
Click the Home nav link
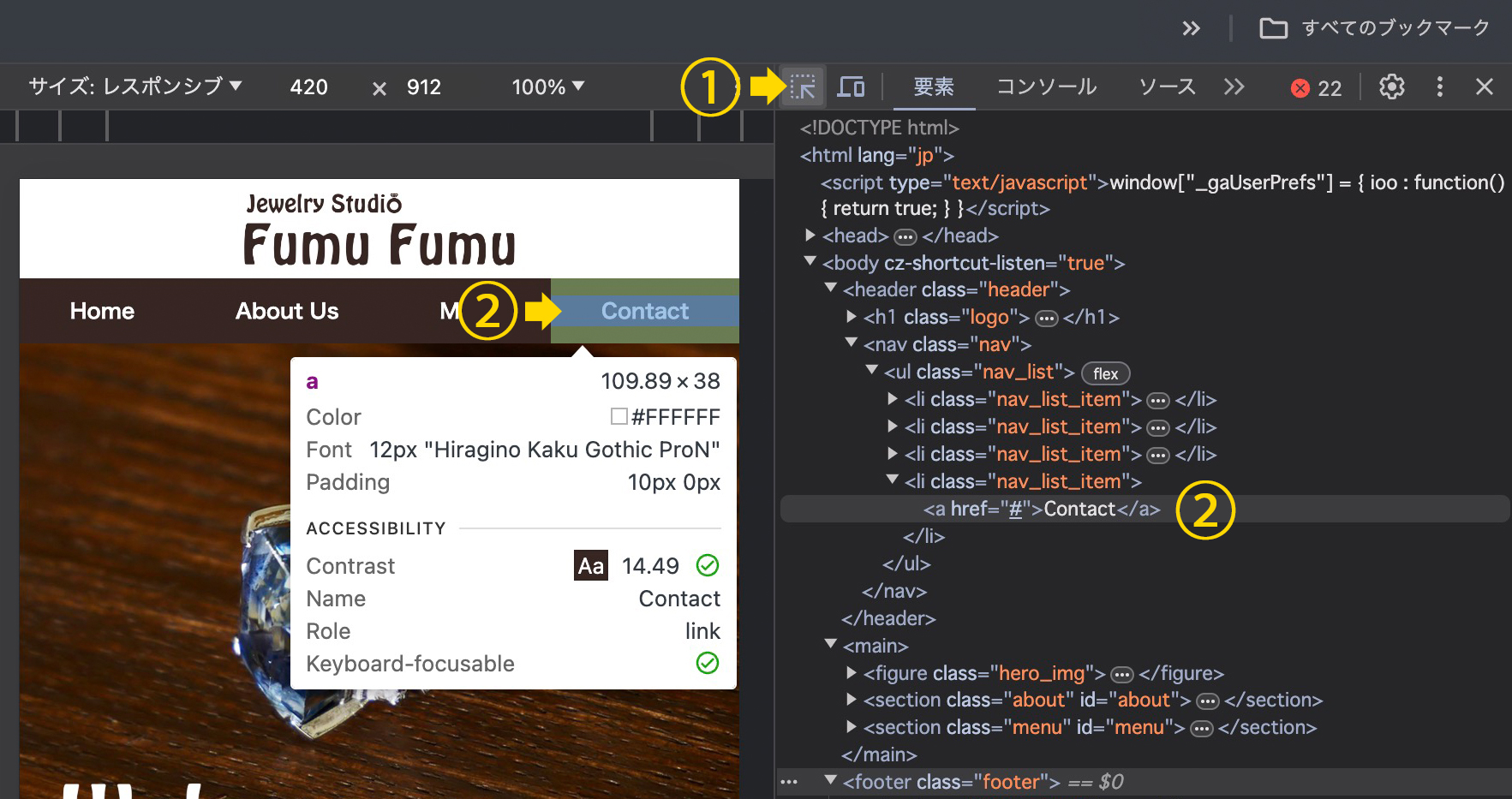[x=102, y=311]
